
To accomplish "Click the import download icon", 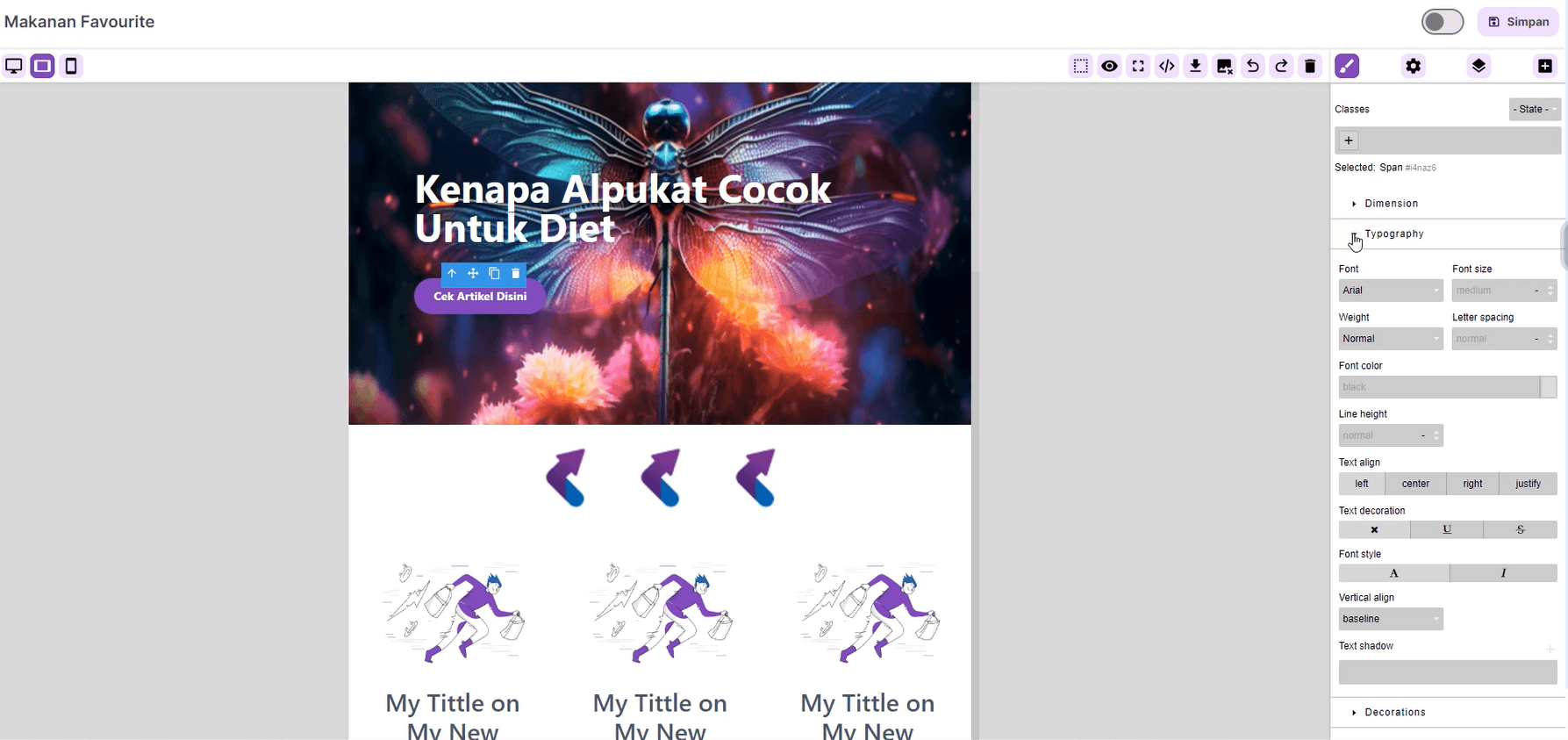I will coord(1195,66).
